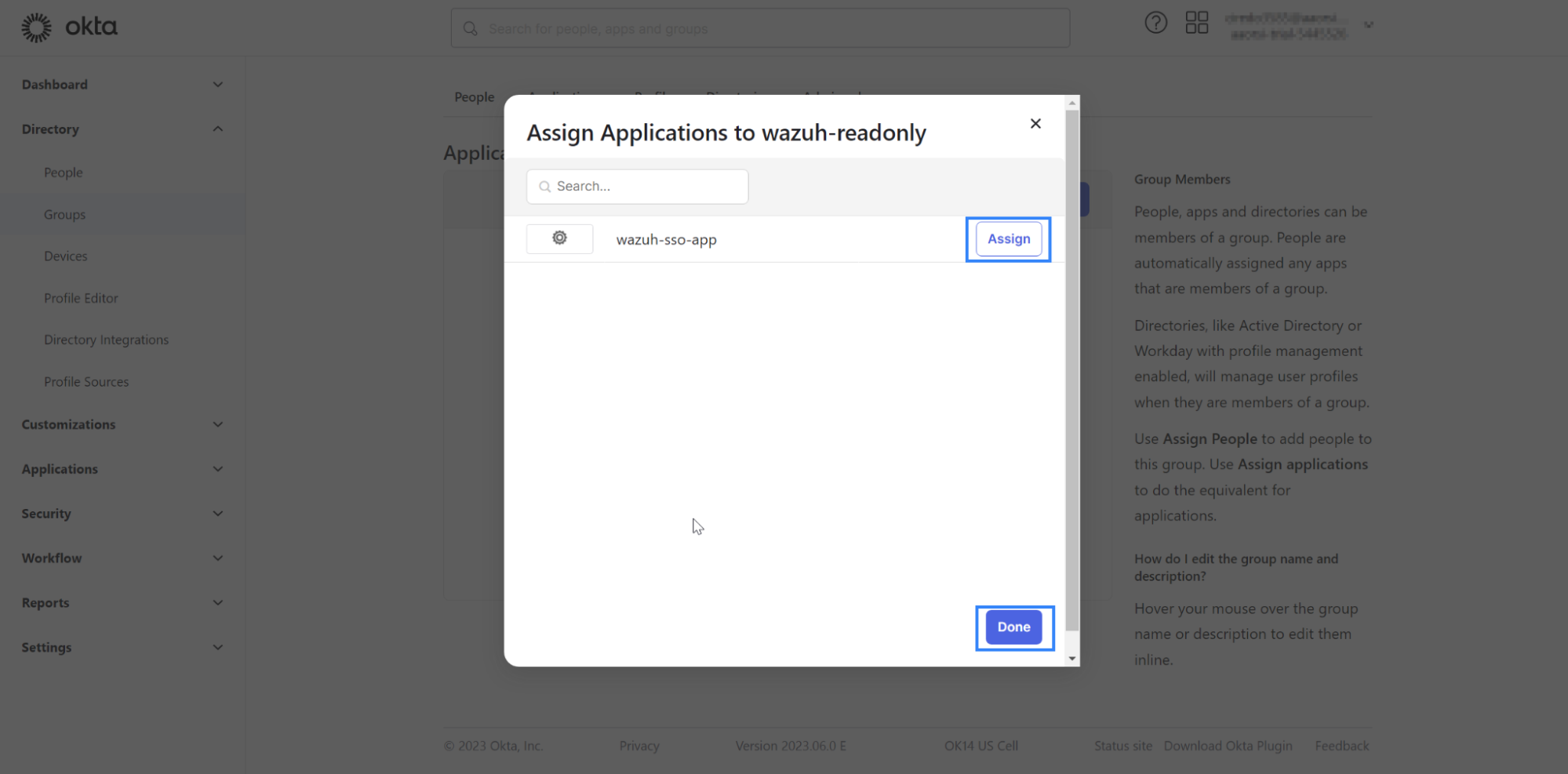This screenshot has width=1568, height=774.
Task: Expand the Settings sidebar section
Action: [x=218, y=647]
